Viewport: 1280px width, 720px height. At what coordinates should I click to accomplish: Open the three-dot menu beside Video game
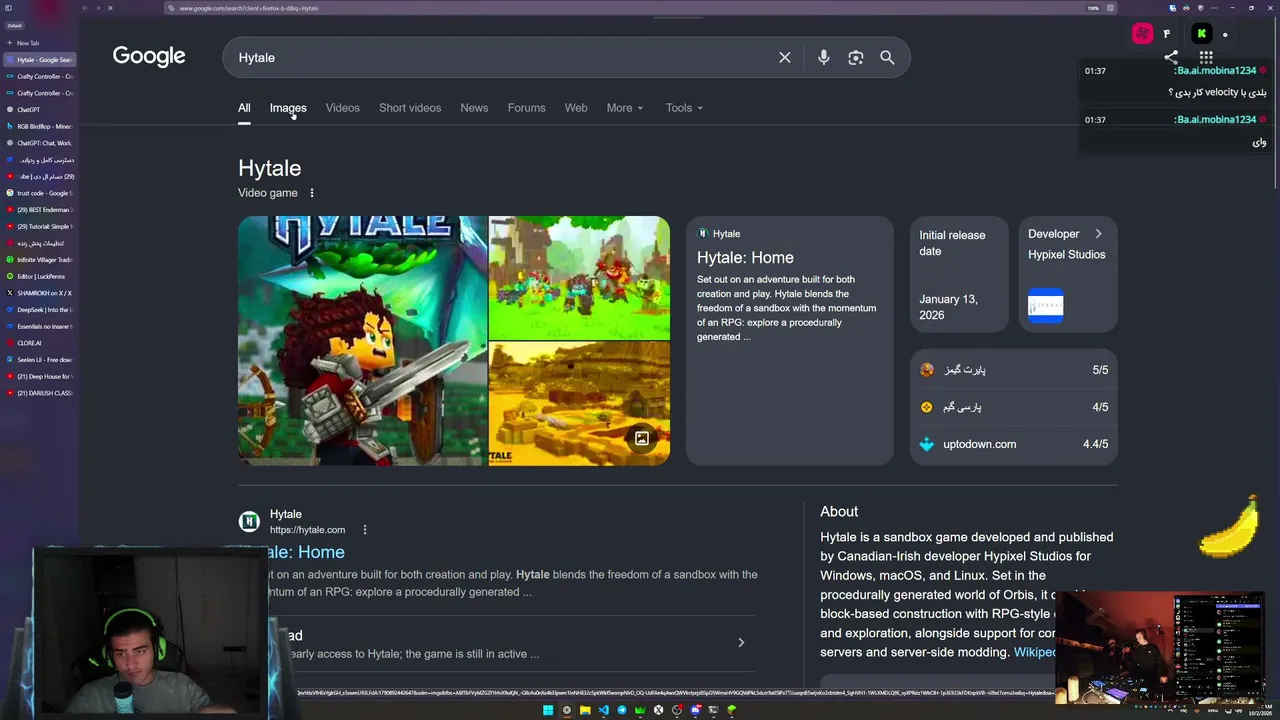coord(311,193)
